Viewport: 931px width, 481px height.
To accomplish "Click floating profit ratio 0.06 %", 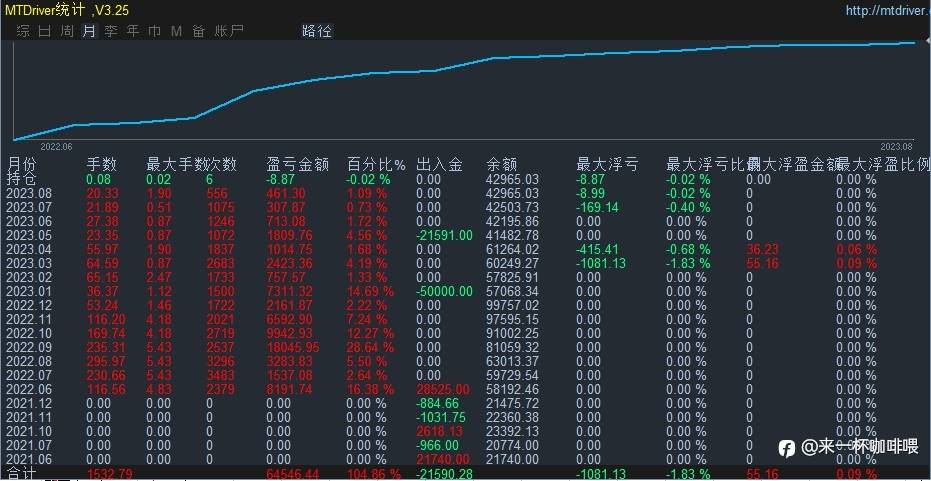I will pyautogui.click(x=856, y=249).
